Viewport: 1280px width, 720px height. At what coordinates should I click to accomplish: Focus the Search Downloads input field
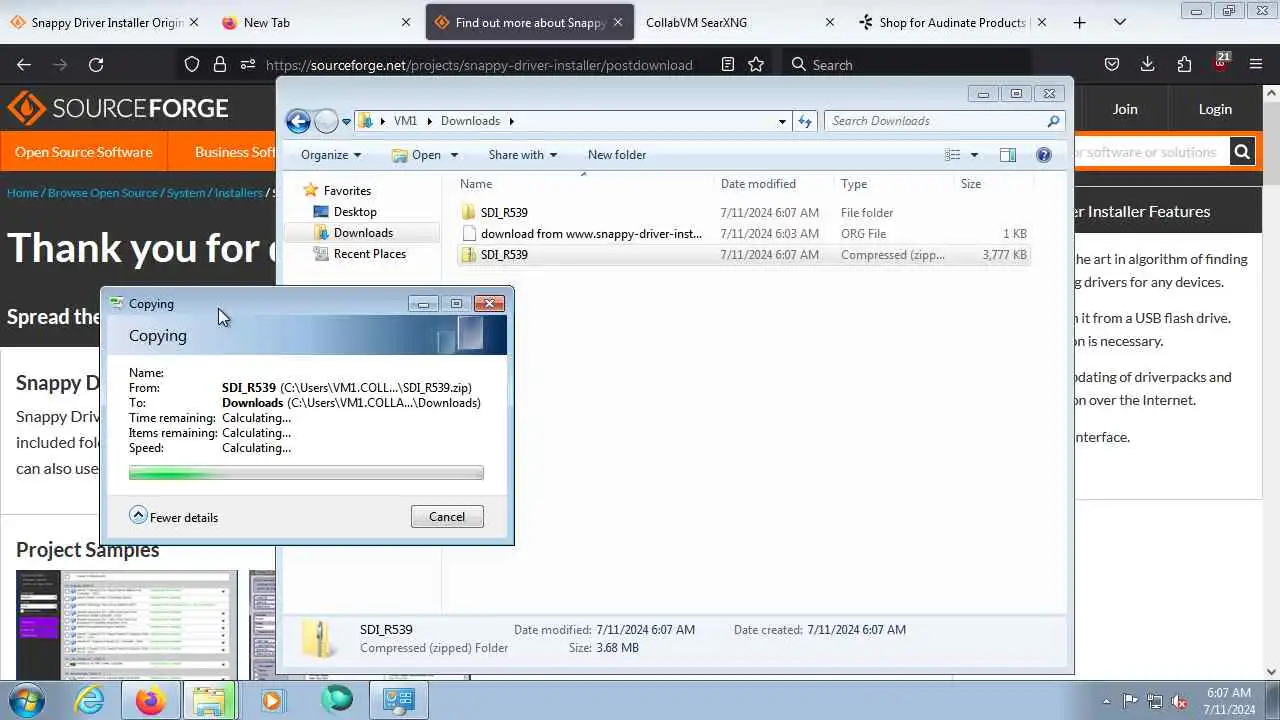tap(944, 121)
